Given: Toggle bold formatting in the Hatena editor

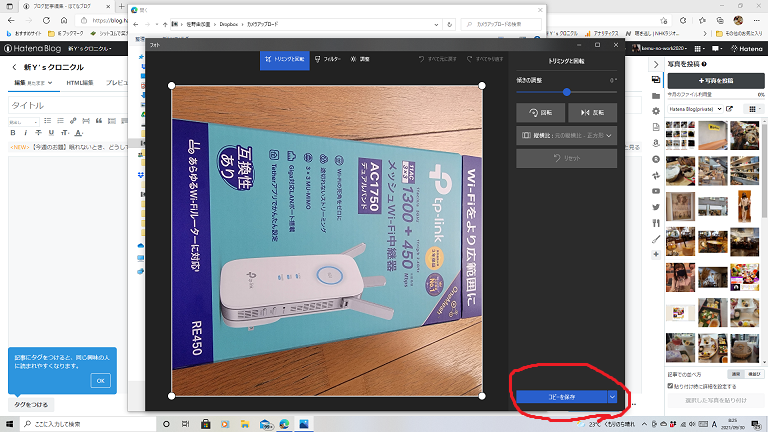Looking at the screenshot, I should 13,133.
